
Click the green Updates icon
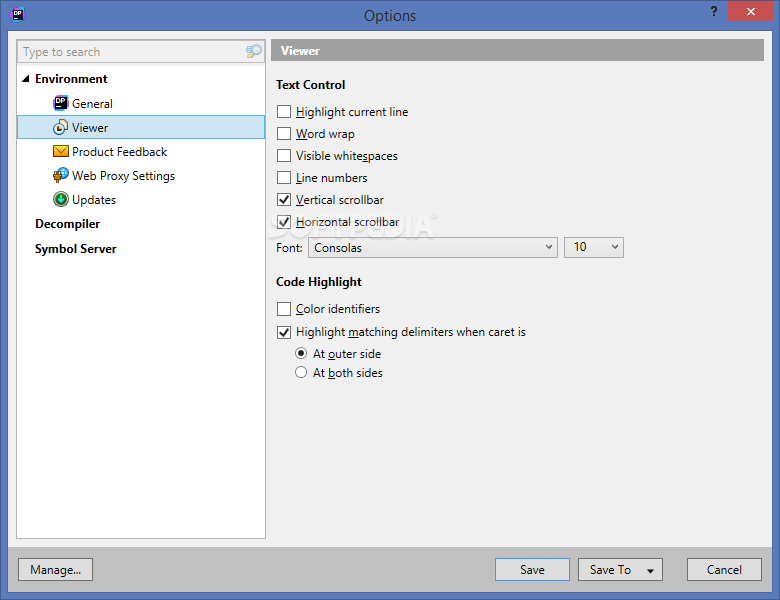pyautogui.click(x=61, y=199)
